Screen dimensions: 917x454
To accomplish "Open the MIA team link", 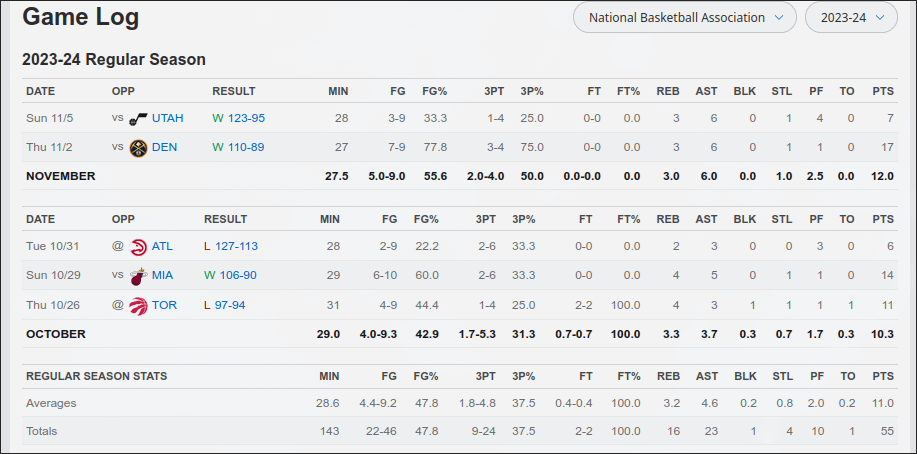I will click(163, 275).
